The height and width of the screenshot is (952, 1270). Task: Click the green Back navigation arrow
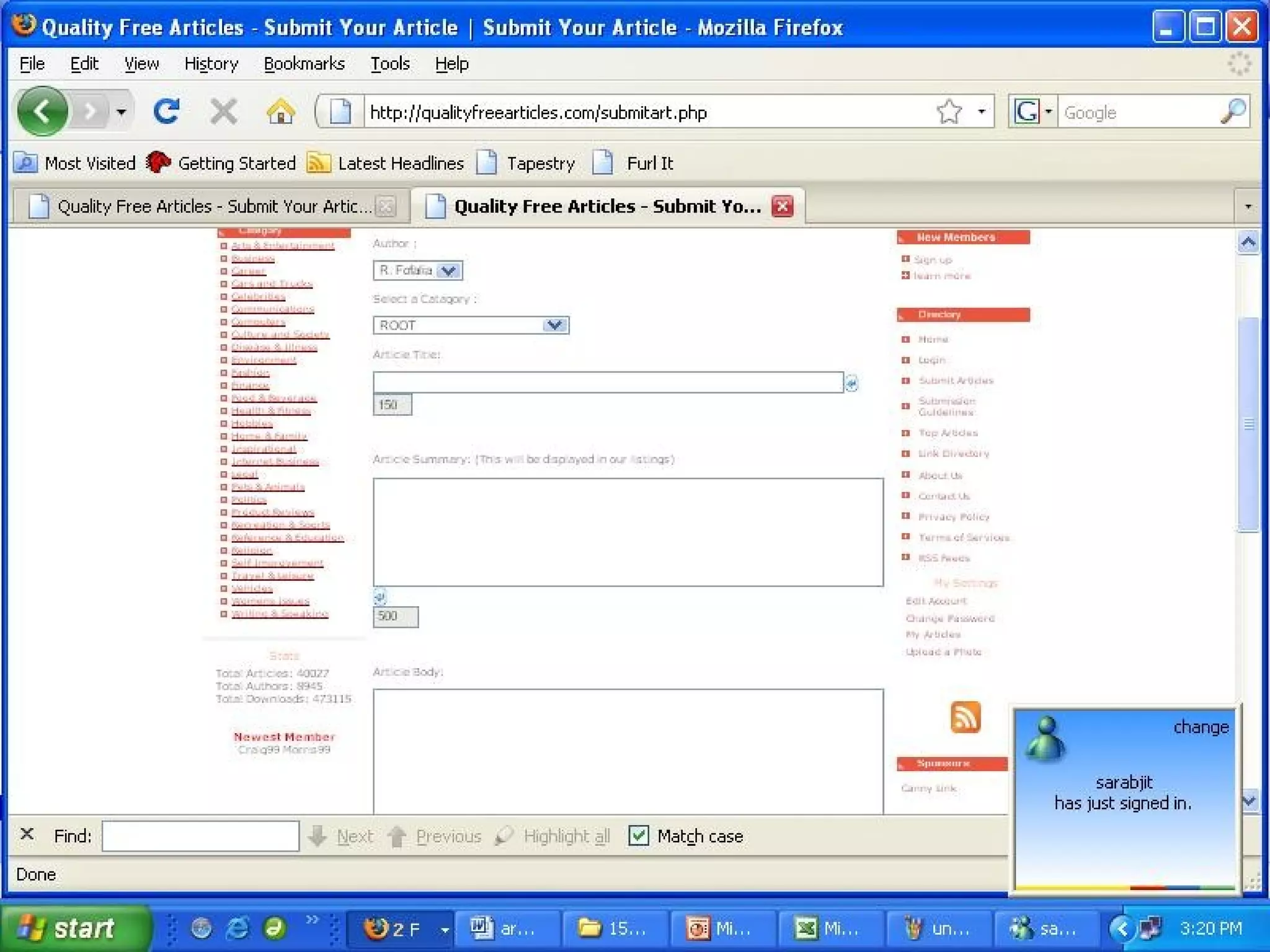tap(42, 112)
